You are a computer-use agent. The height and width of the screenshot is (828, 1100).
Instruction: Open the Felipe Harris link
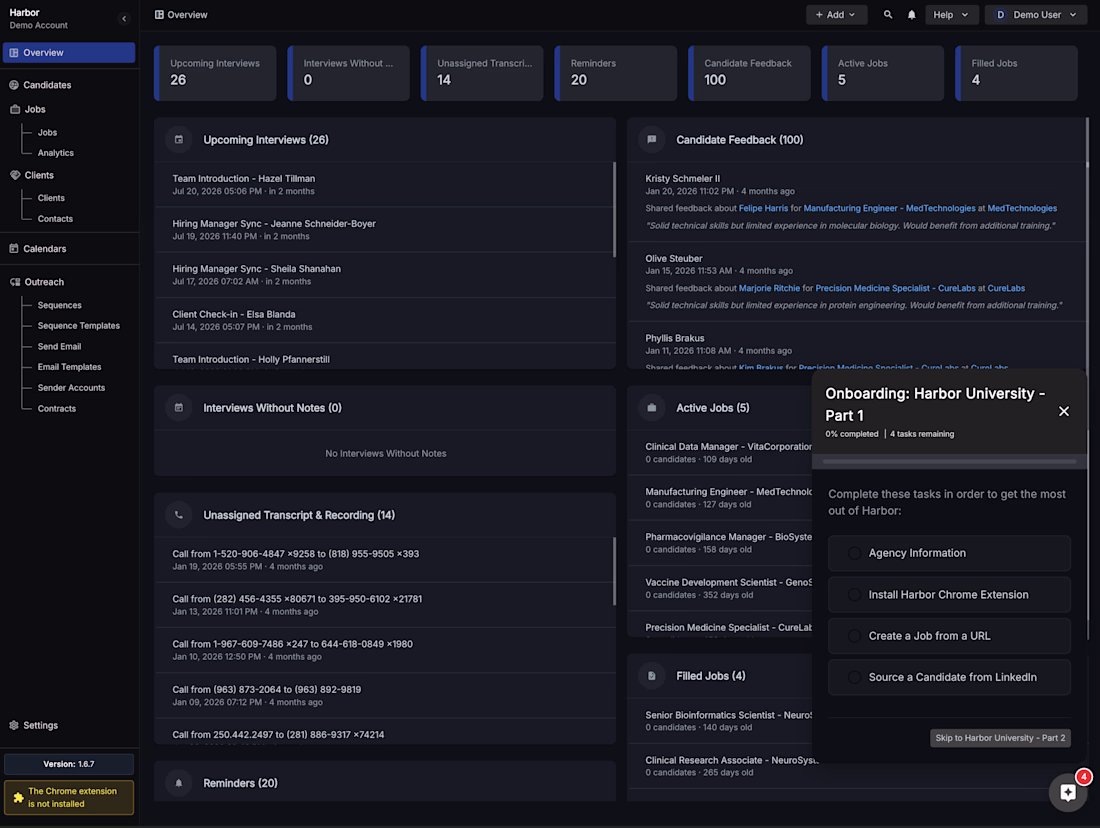click(x=763, y=208)
